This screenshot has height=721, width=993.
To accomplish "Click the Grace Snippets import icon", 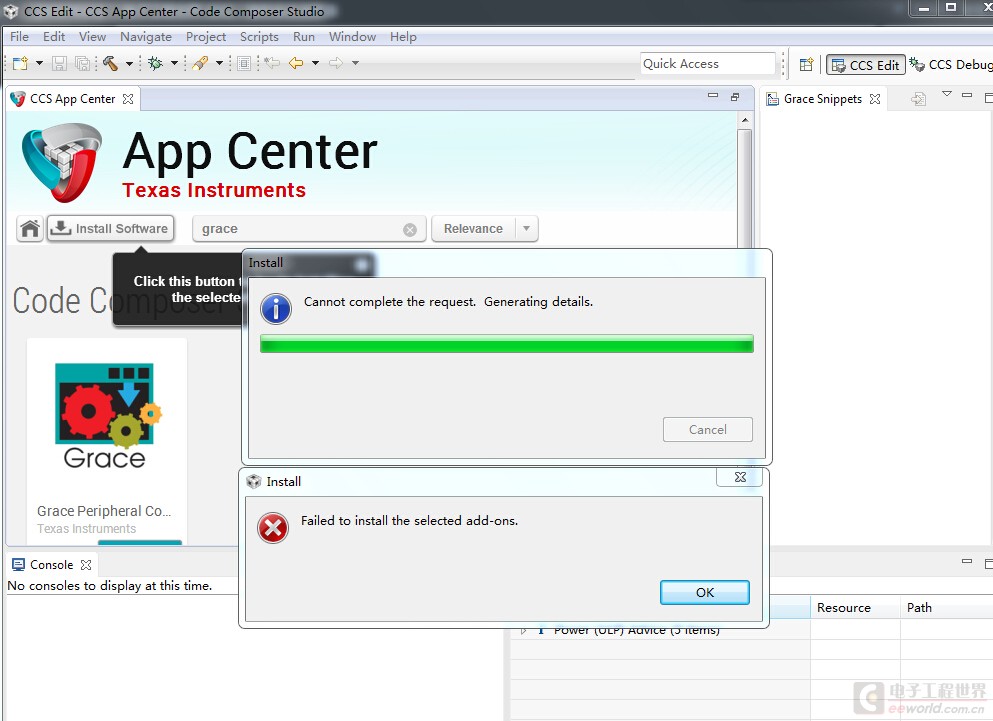I will (918, 98).
